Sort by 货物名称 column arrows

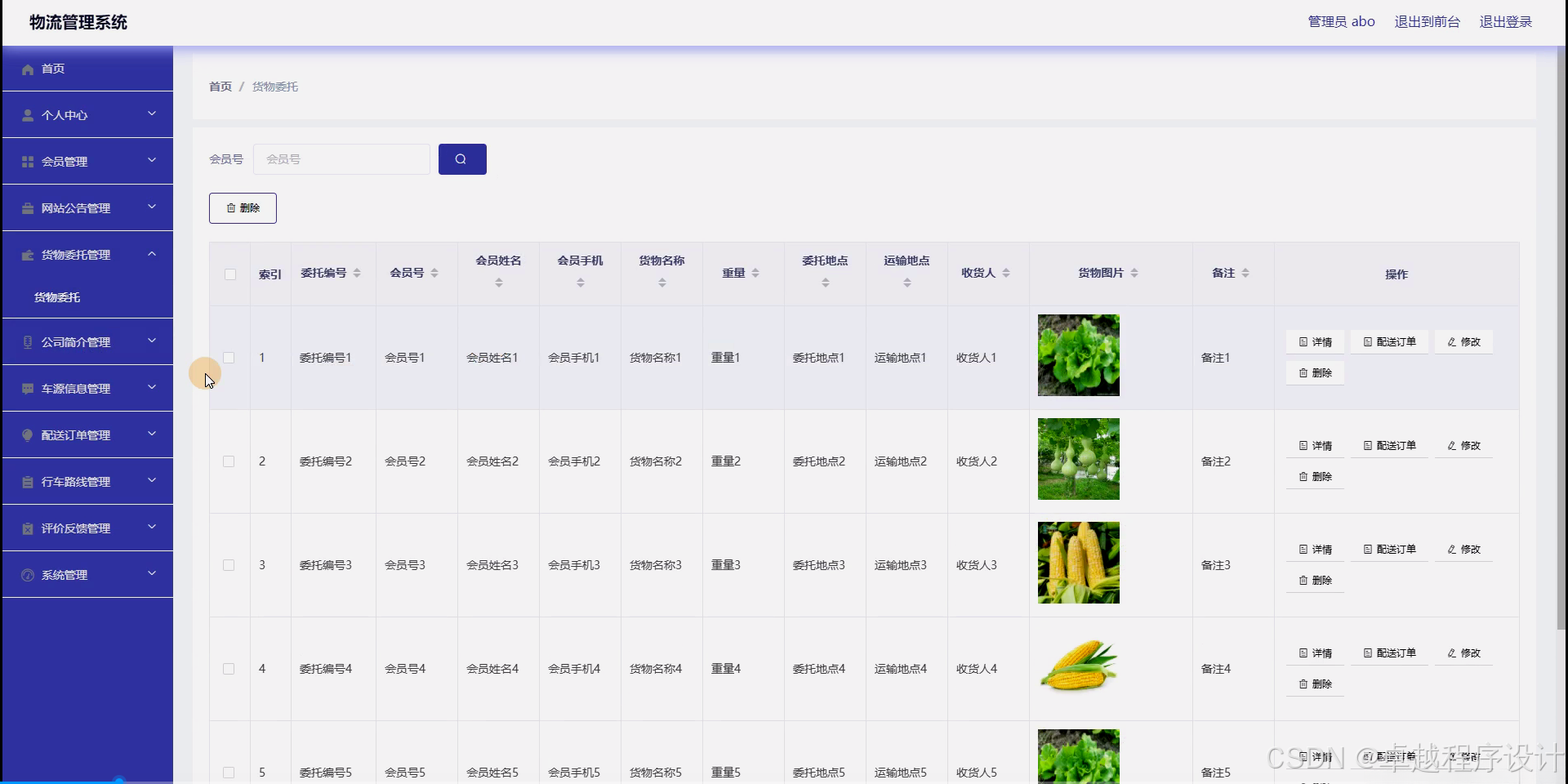click(x=662, y=283)
